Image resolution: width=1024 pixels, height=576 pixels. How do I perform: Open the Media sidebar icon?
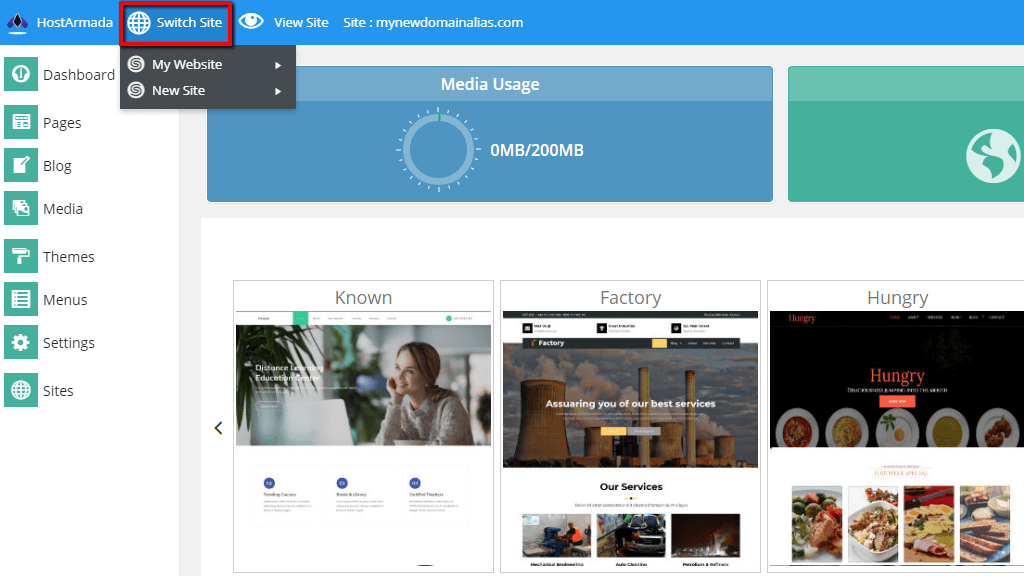tap(21, 208)
